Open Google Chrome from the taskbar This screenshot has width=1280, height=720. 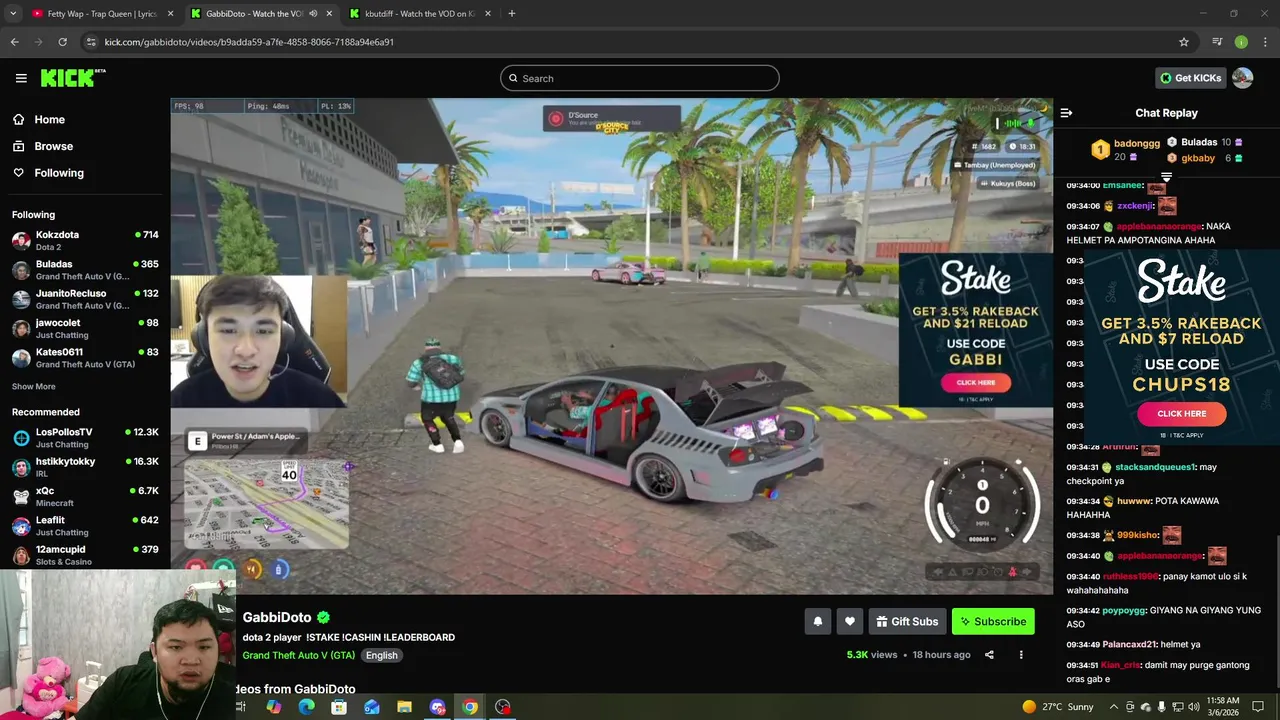click(470, 707)
